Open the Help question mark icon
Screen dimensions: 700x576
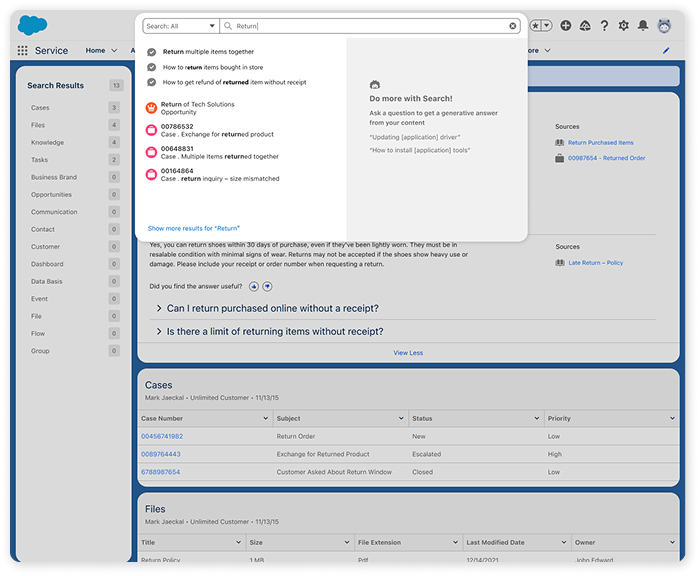tap(604, 26)
